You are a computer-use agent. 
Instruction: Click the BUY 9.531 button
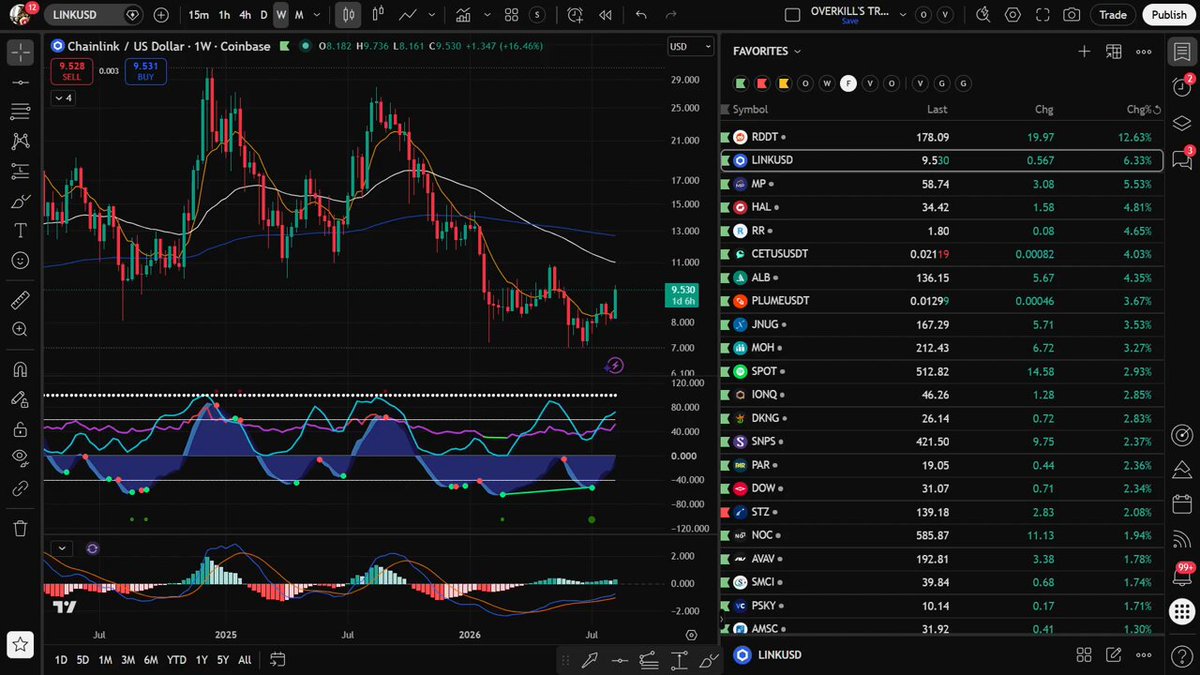pyautogui.click(x=146, y=71)
